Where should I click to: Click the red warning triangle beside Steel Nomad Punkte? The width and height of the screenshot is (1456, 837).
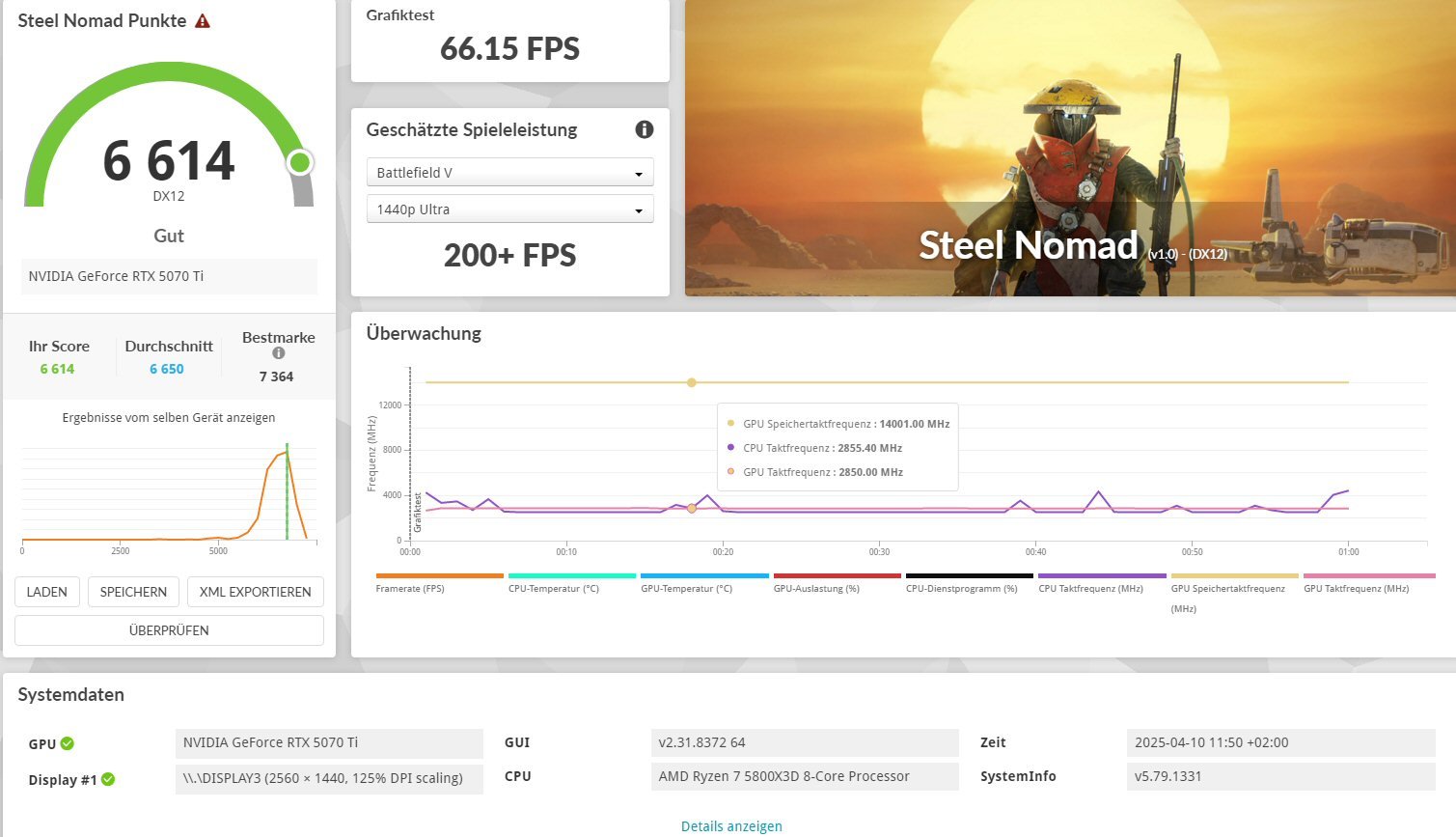(203, 20)
